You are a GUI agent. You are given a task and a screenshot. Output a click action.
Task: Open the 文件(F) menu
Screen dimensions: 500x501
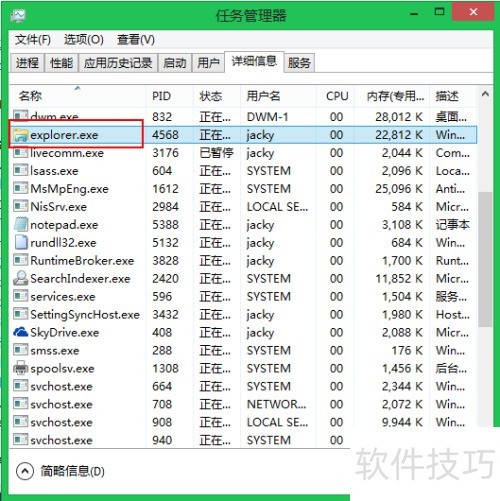pyautogui.click(x=33, y=40)
